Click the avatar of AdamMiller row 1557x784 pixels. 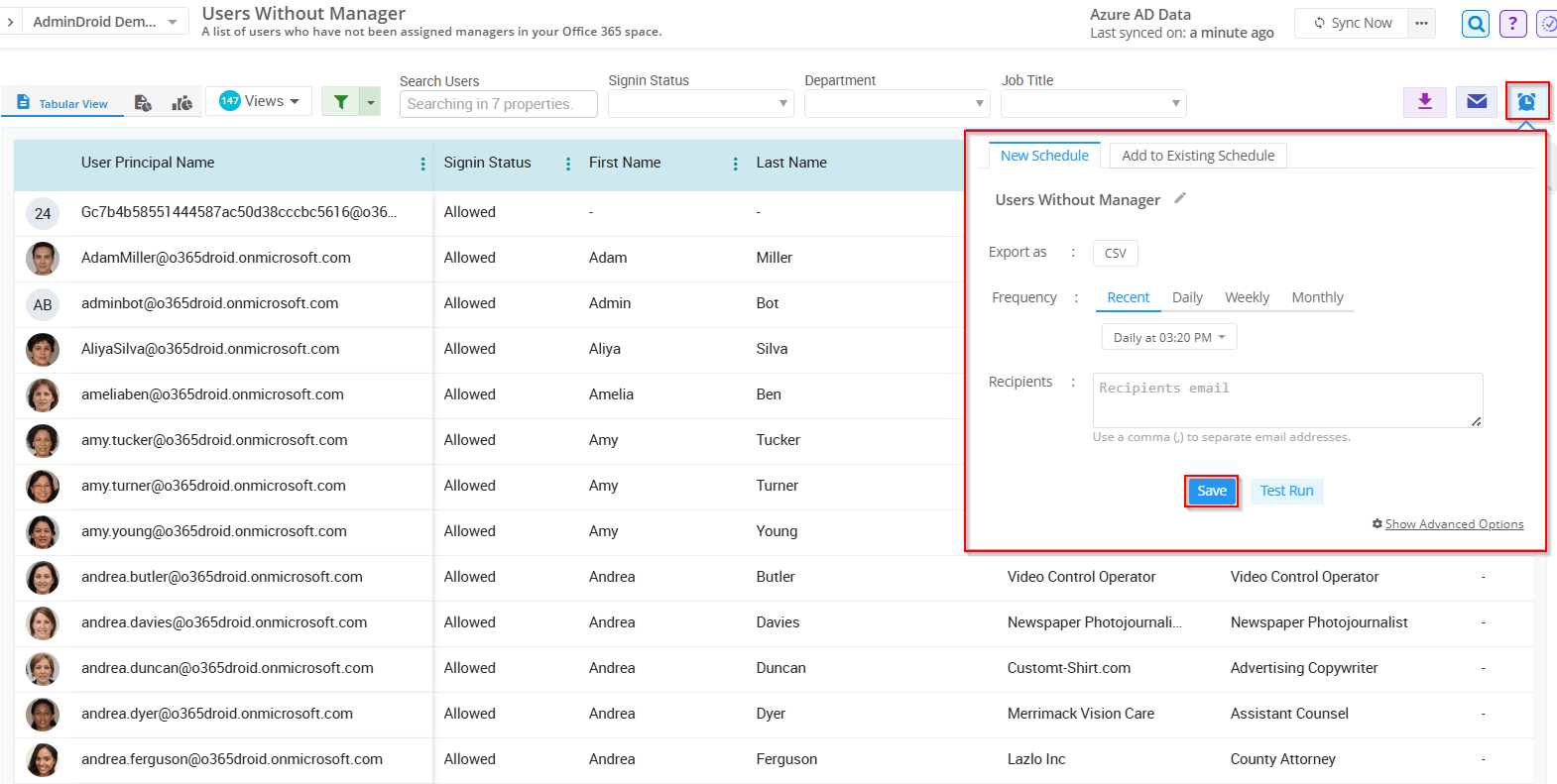click(x=43, y=259)
